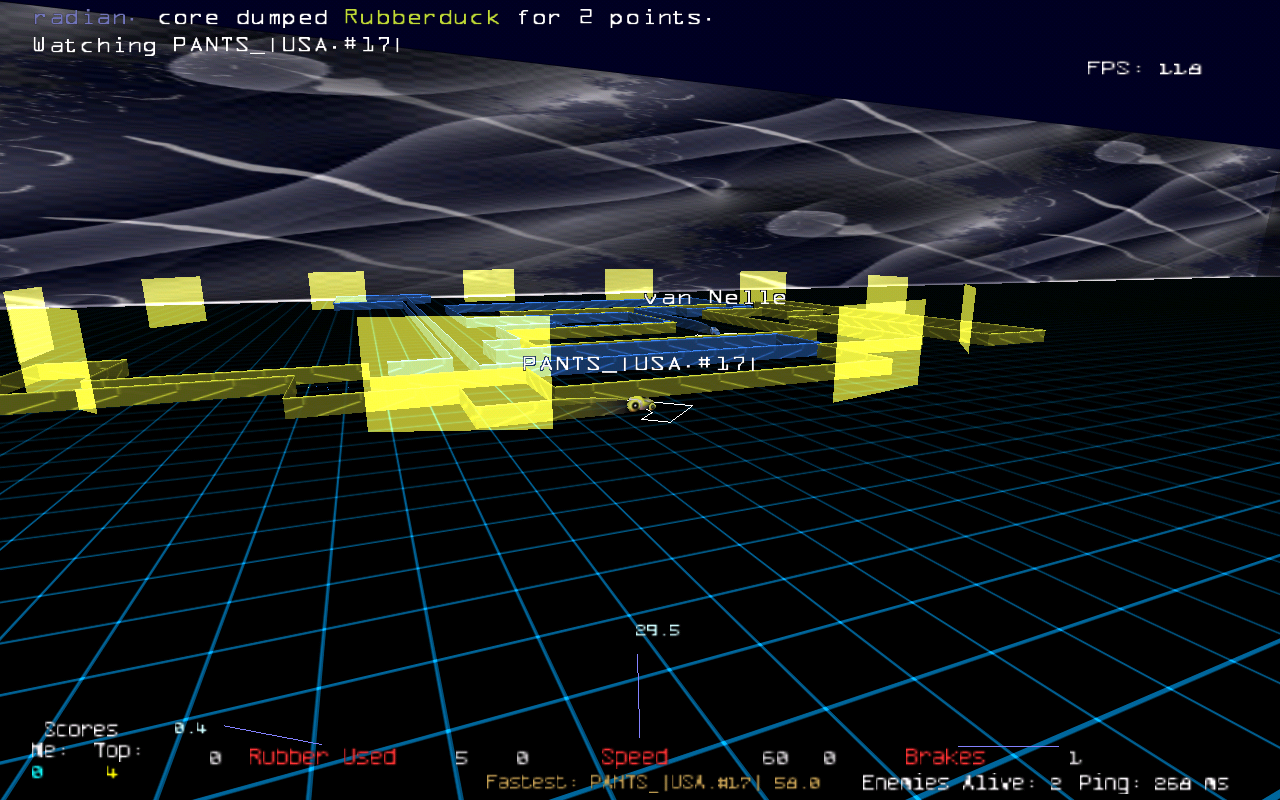Click the 'Watching PANTS_|USA.#17|' text
Screen dimensions: 1280x800
pyautogui.click(x=217, y=45)
